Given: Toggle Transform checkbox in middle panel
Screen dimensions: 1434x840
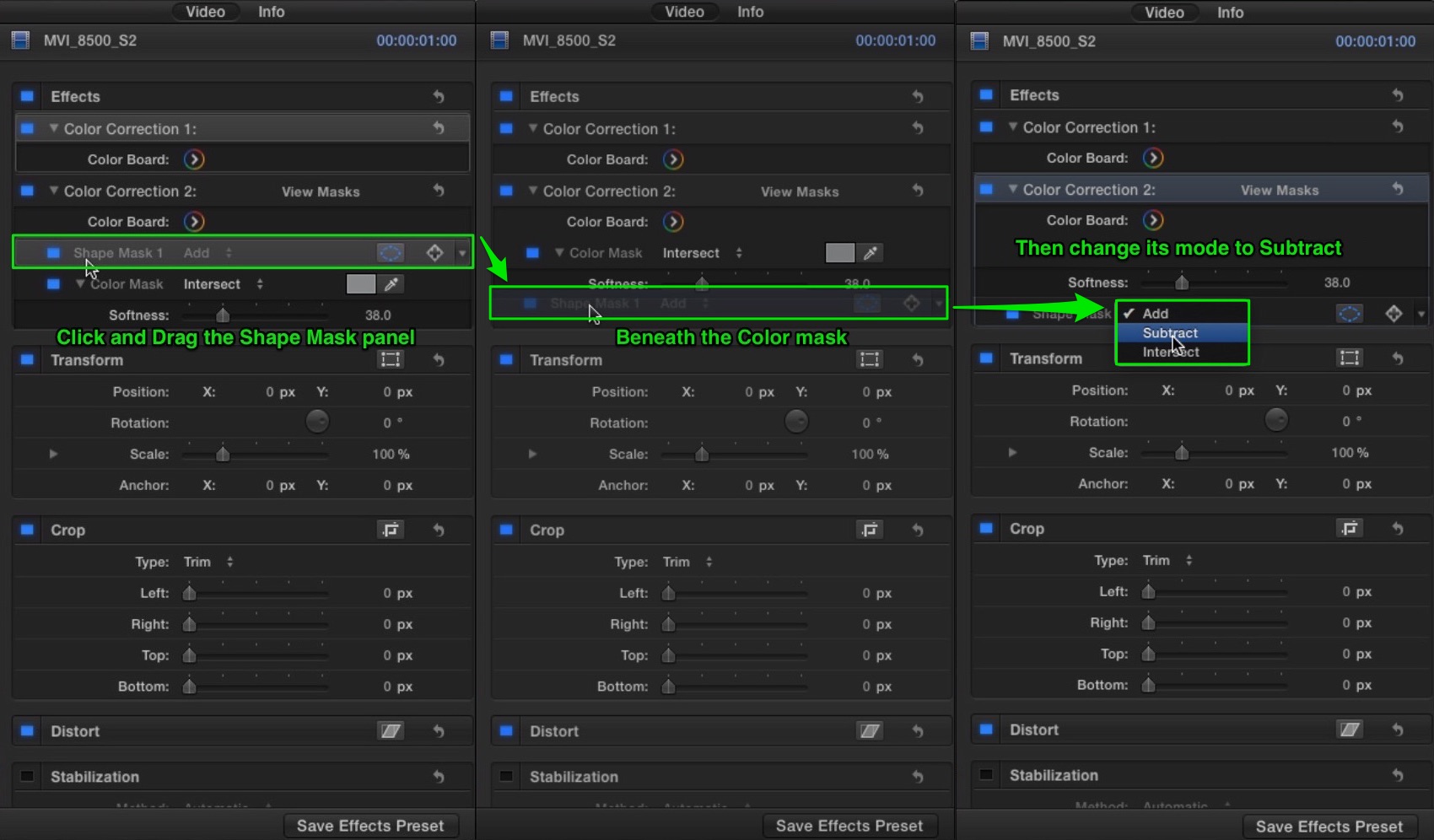Looking at the screenshot, I should (x=506, y=360).
